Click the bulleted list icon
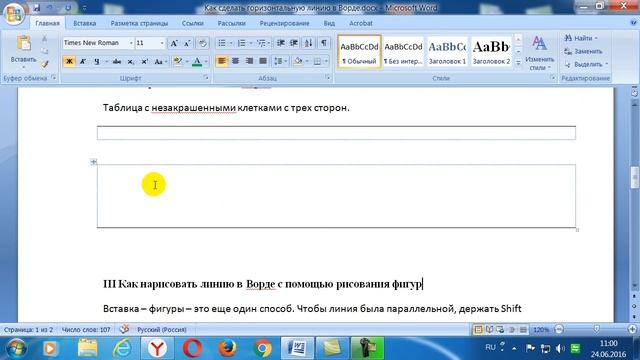The height and width of the screenshot is (360, 640). (x=222, y=43)
